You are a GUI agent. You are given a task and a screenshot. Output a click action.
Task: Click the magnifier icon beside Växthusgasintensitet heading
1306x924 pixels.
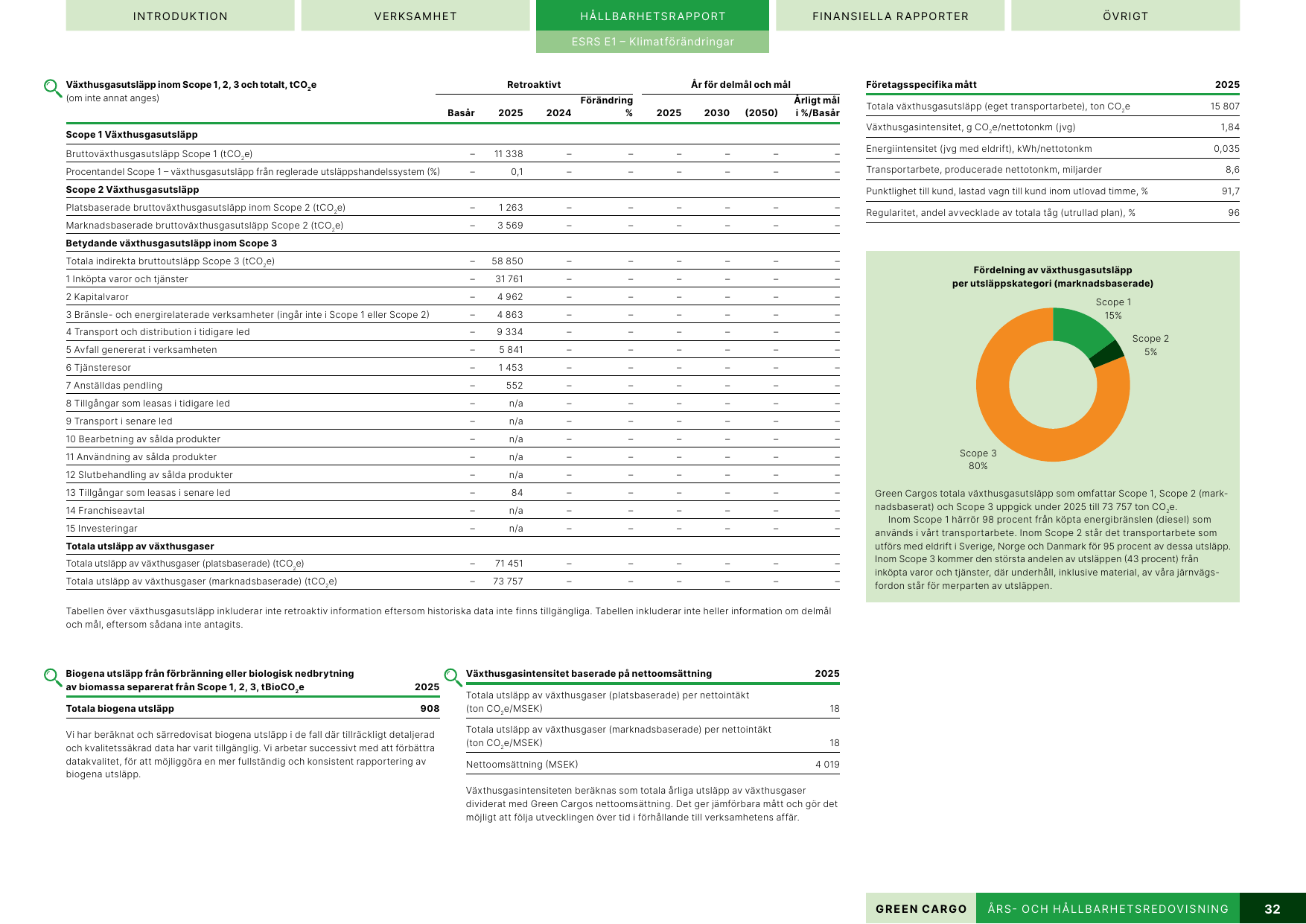point(453,678)
